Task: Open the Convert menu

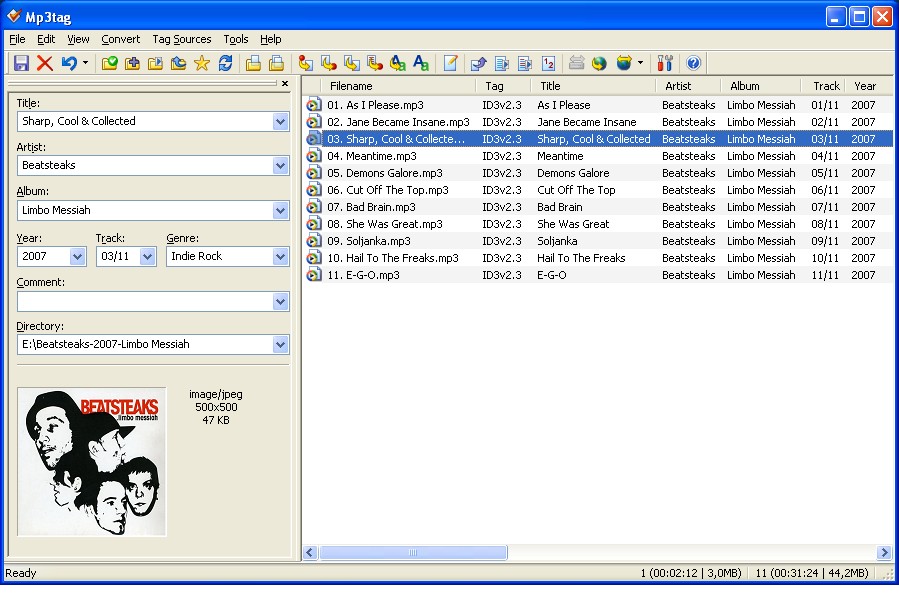Action: [120, 39]
